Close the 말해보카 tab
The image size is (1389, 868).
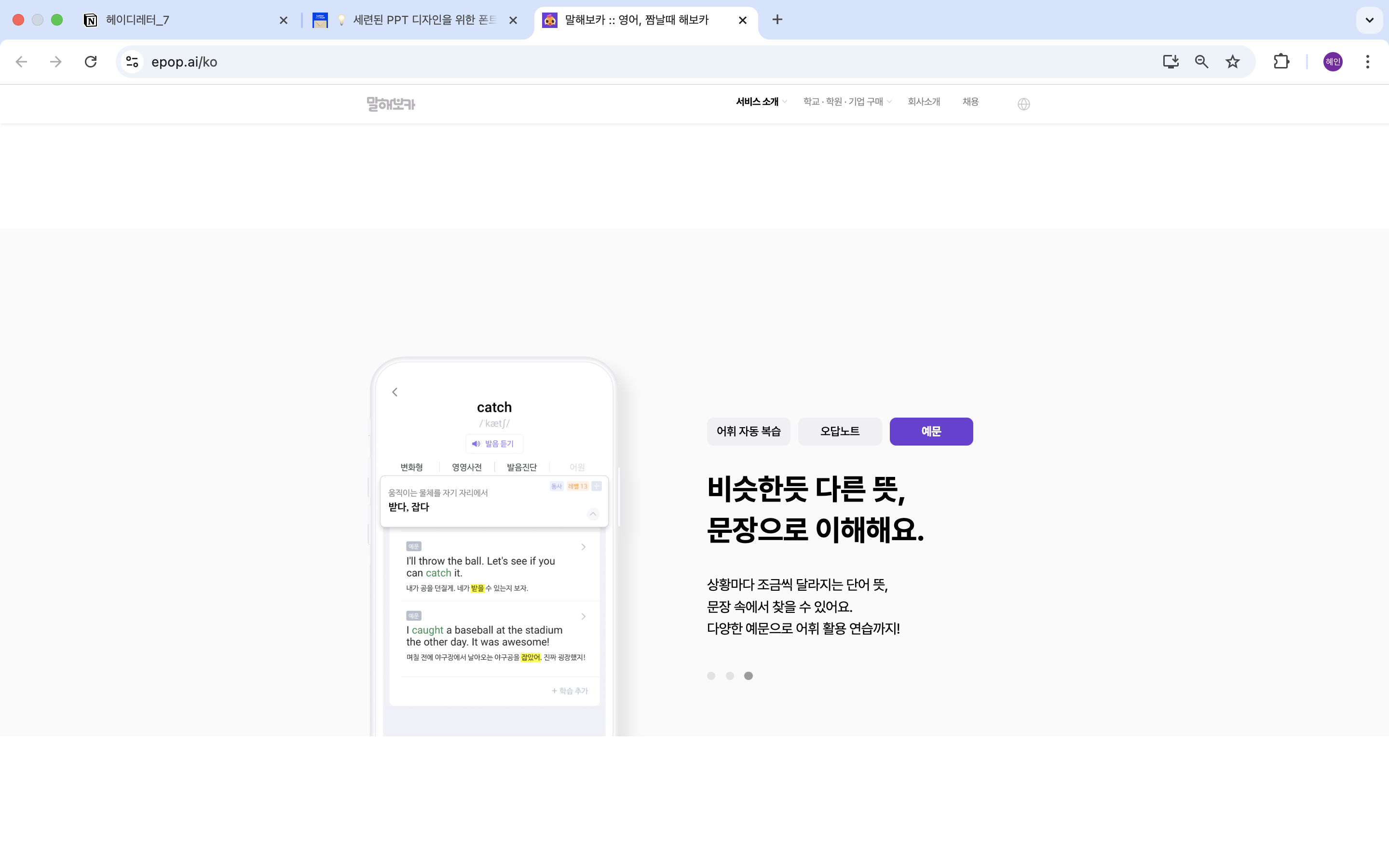[x=743, y=20]
